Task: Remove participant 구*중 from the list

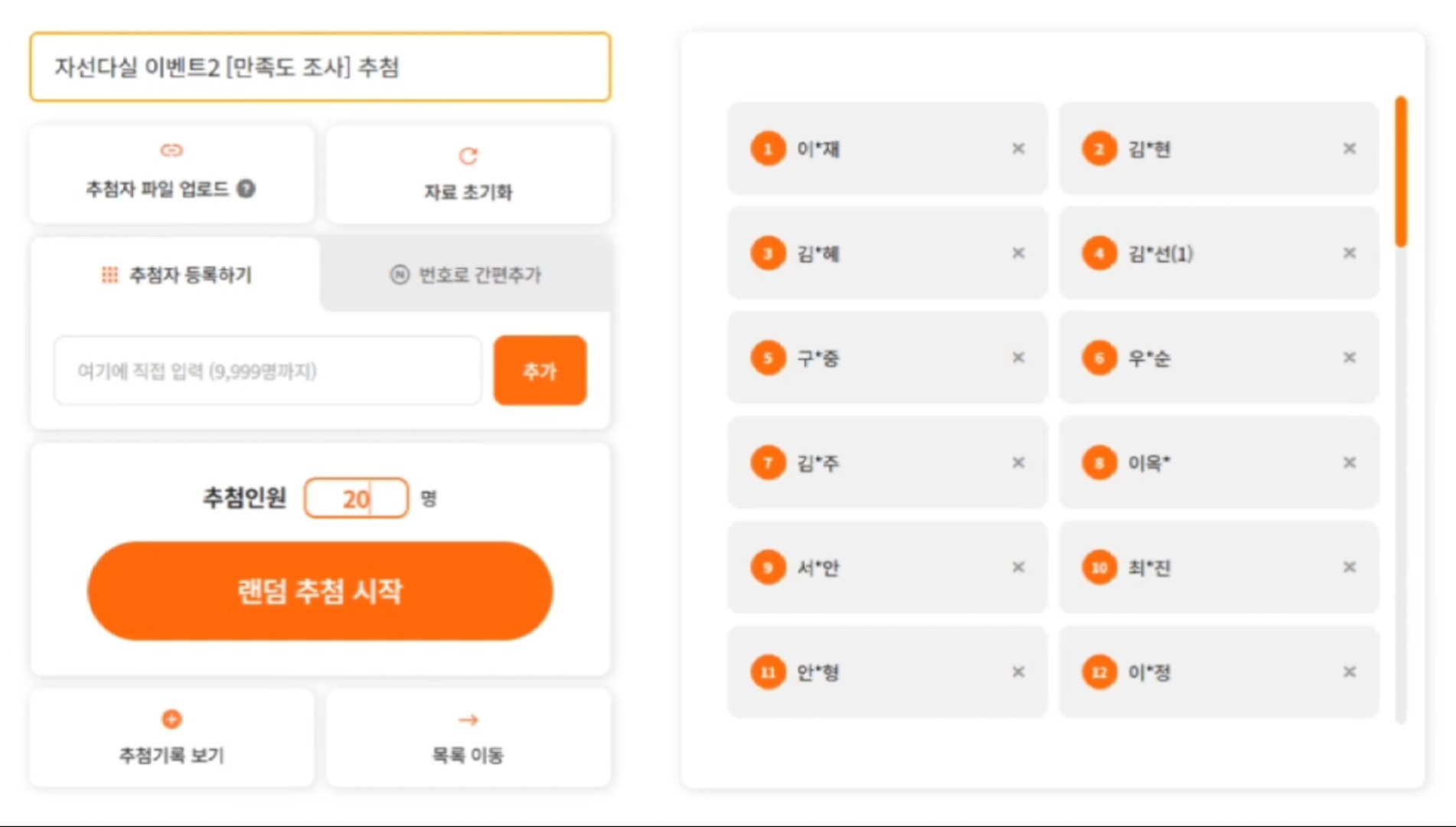Action: click(x=1018, y=358)
